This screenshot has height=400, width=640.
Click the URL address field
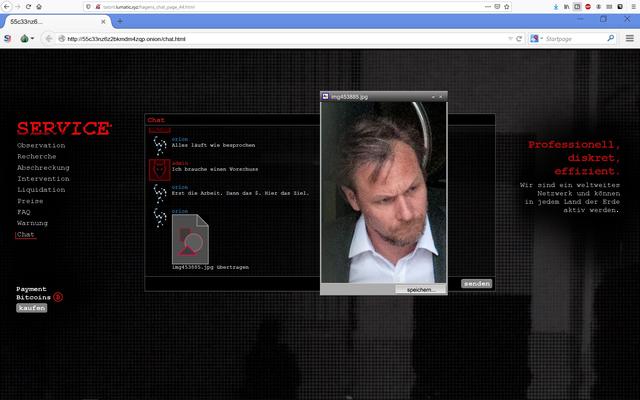coord(280,38)
